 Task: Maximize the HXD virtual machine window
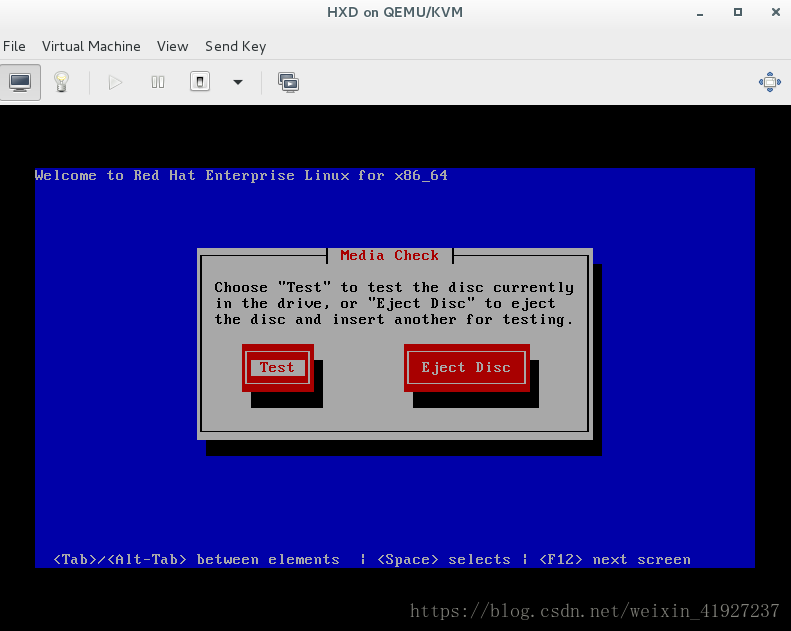tap(738, 12)
